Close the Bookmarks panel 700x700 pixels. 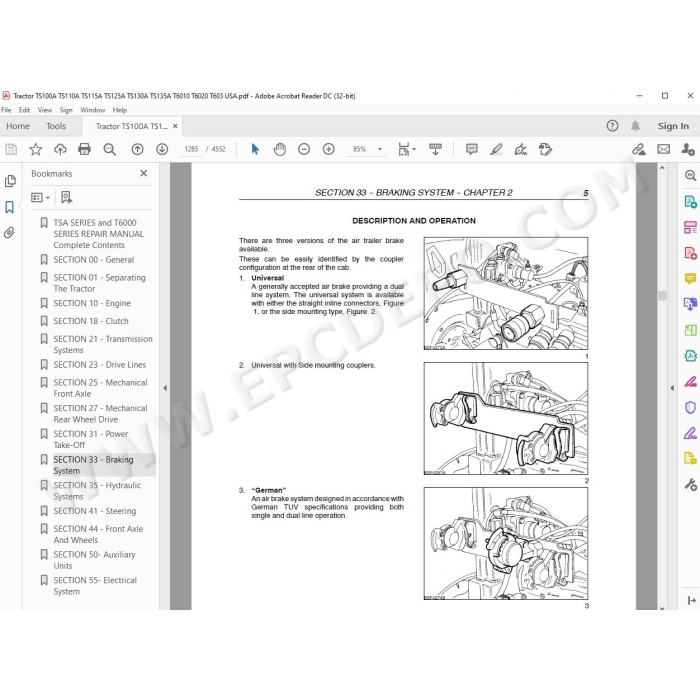(143, 173)
